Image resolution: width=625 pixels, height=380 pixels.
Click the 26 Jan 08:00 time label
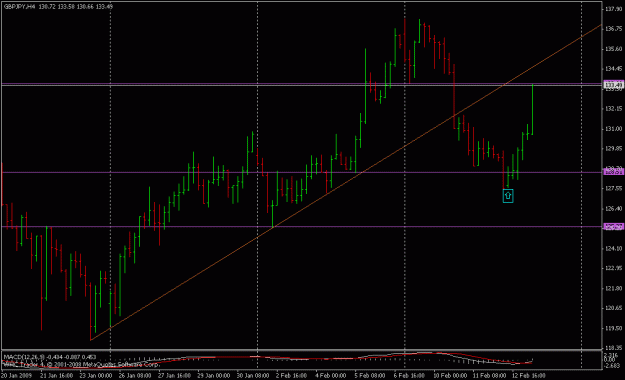tap(135, 376)
